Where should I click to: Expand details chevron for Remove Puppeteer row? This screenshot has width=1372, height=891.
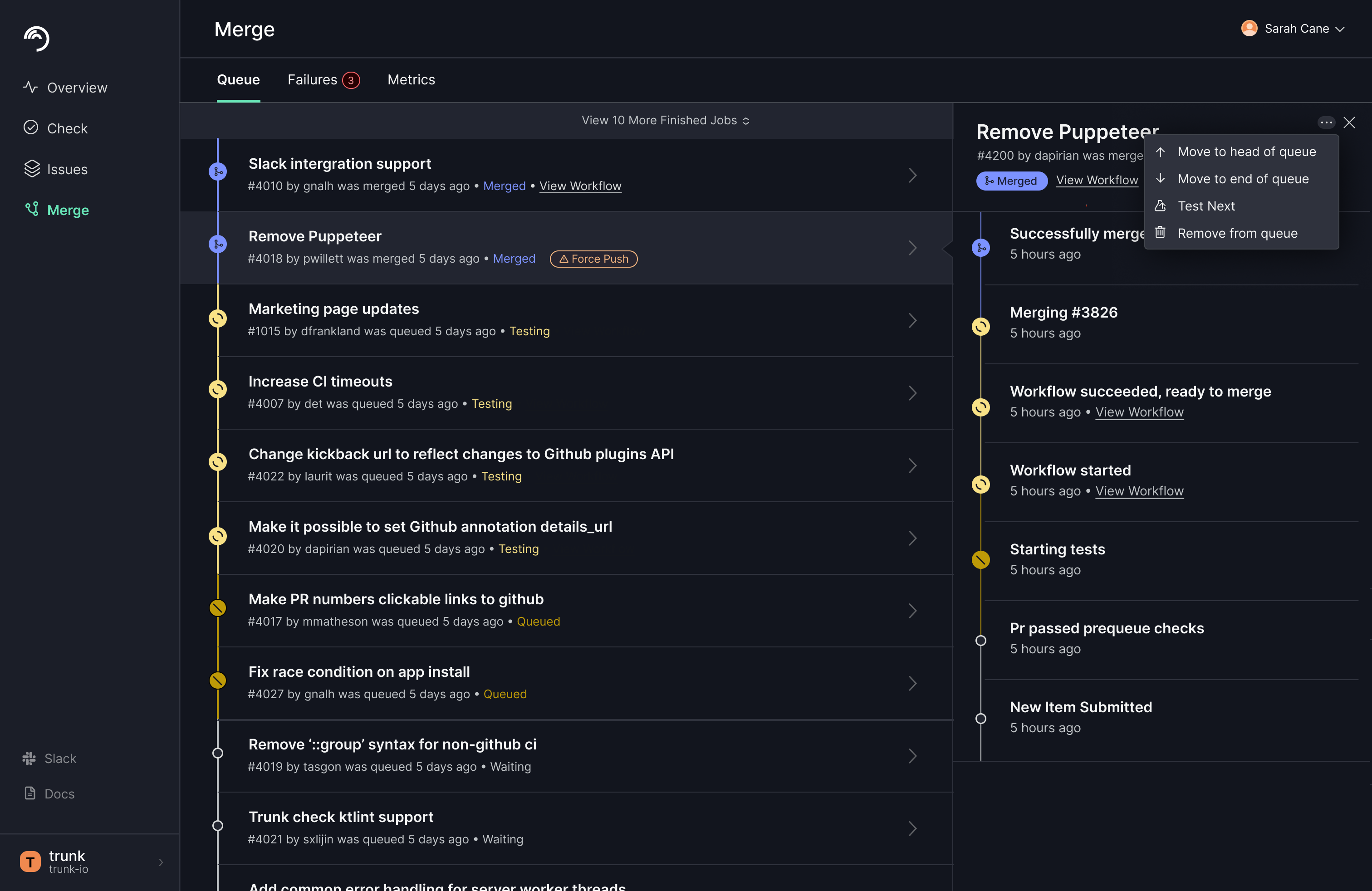[912, 248]
